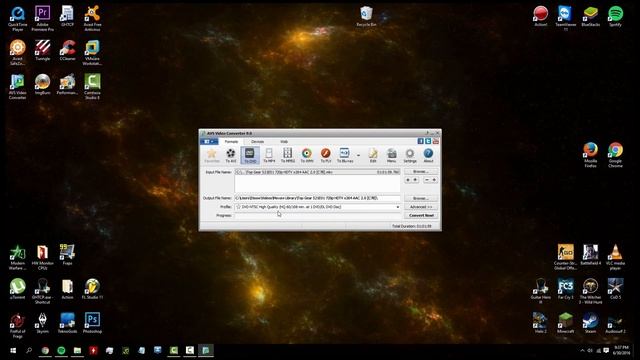
Task: Open Photoshop desktop shortcut
Action: point(92,323)
